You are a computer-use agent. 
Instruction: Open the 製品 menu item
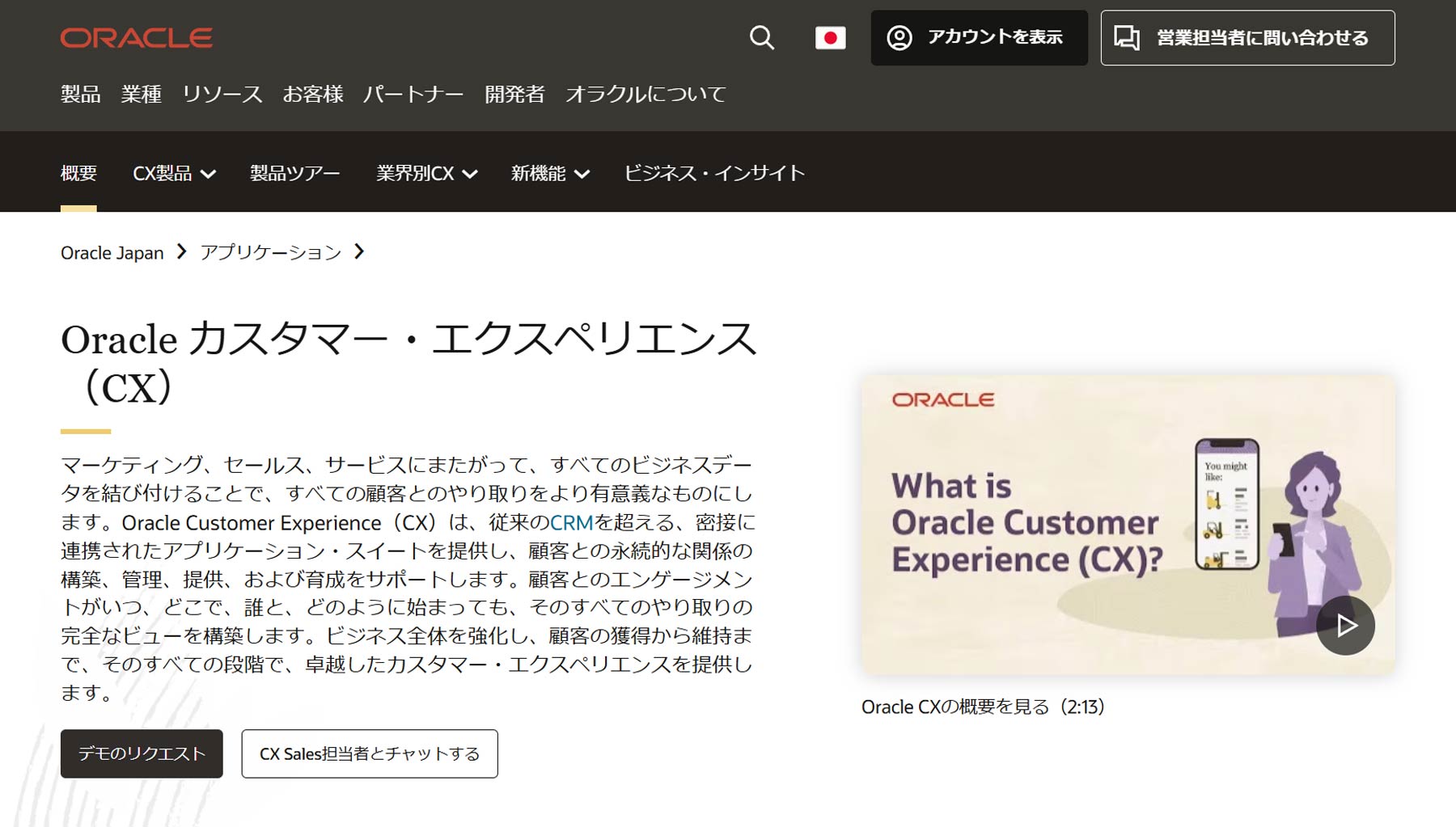tap(81, 95)
